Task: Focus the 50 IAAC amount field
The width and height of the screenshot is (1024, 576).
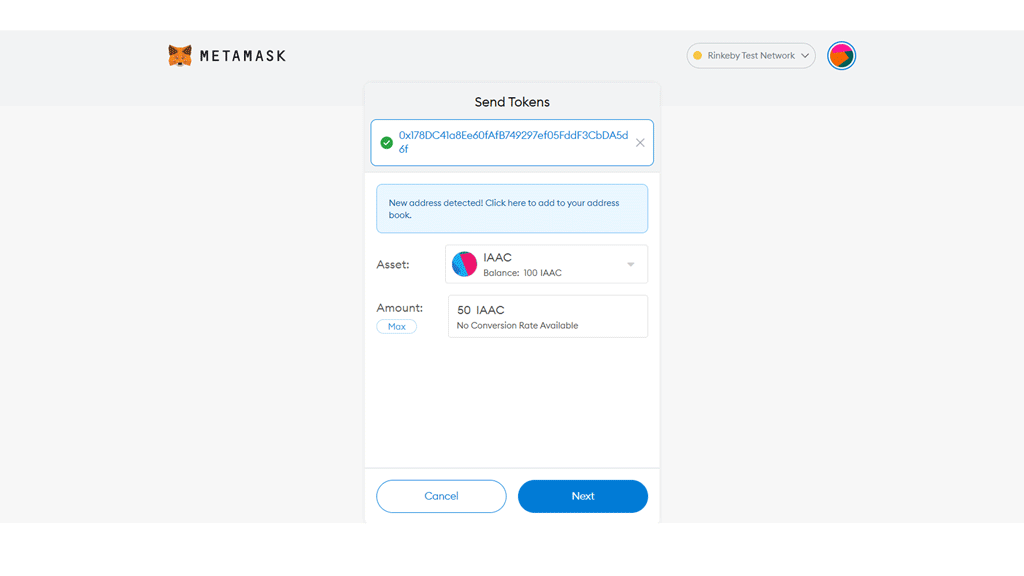Action: tap(547, 310)
